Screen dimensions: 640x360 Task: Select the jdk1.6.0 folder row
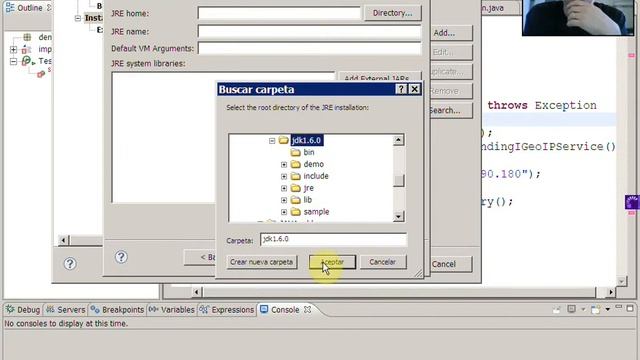(306, 140)
